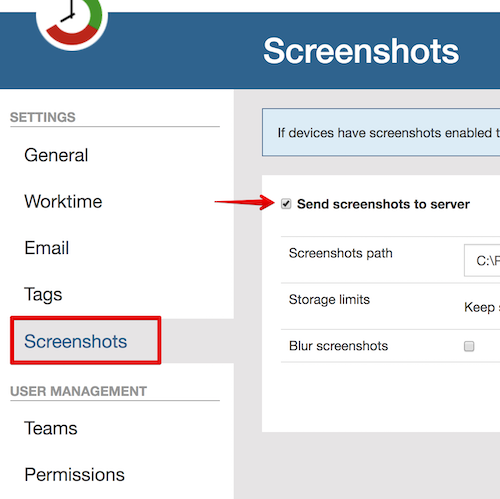Click the Storage limits row label
500x499 pixels.
point(329,299)
